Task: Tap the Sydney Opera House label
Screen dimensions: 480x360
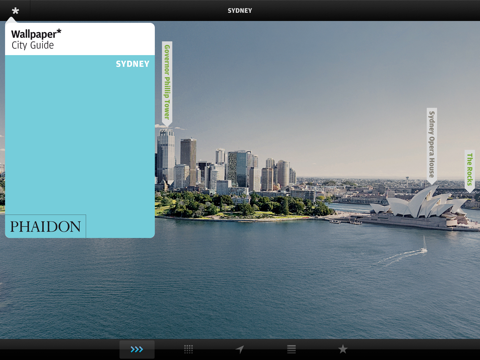Action: (x=432, y=145)
